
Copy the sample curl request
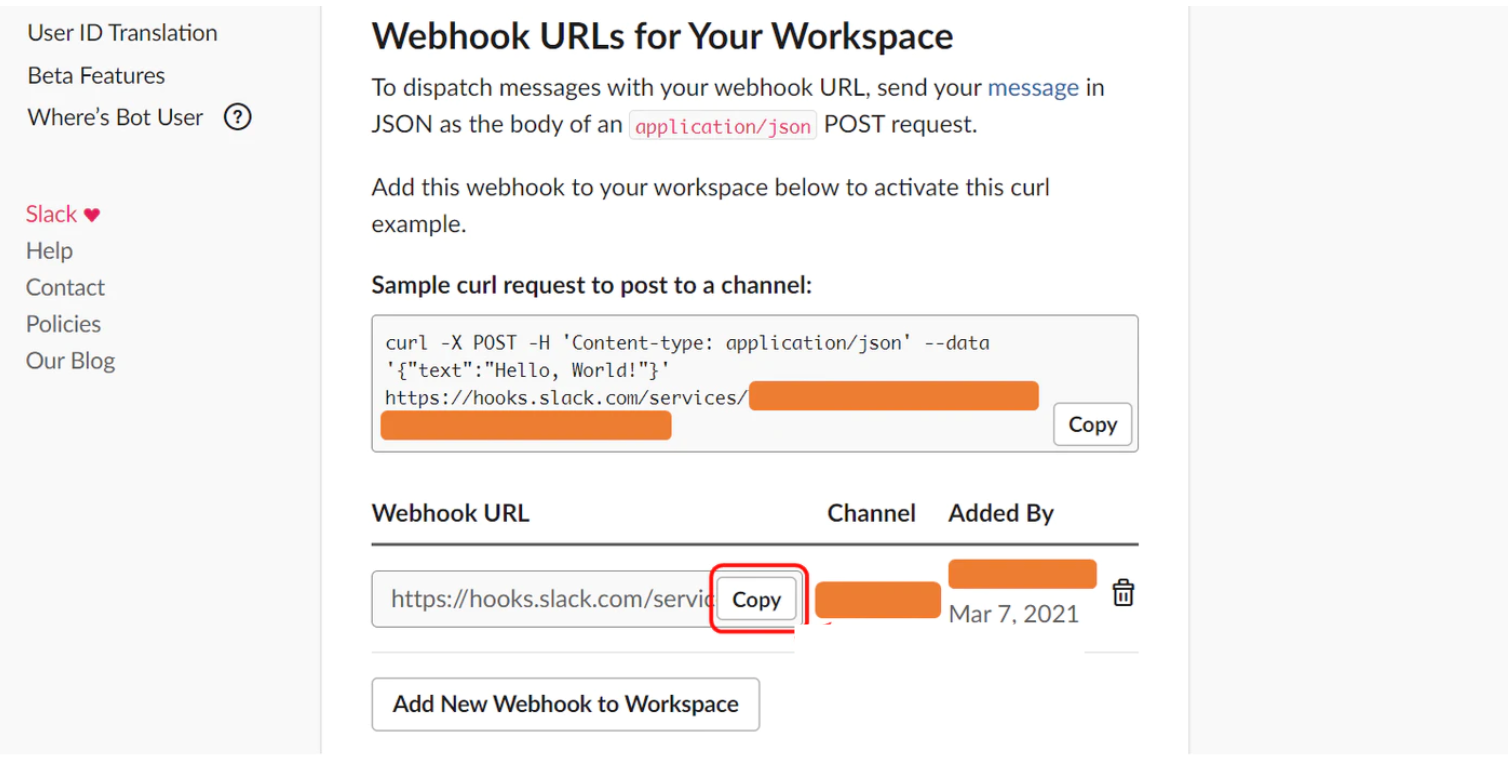pos(1092,424)
